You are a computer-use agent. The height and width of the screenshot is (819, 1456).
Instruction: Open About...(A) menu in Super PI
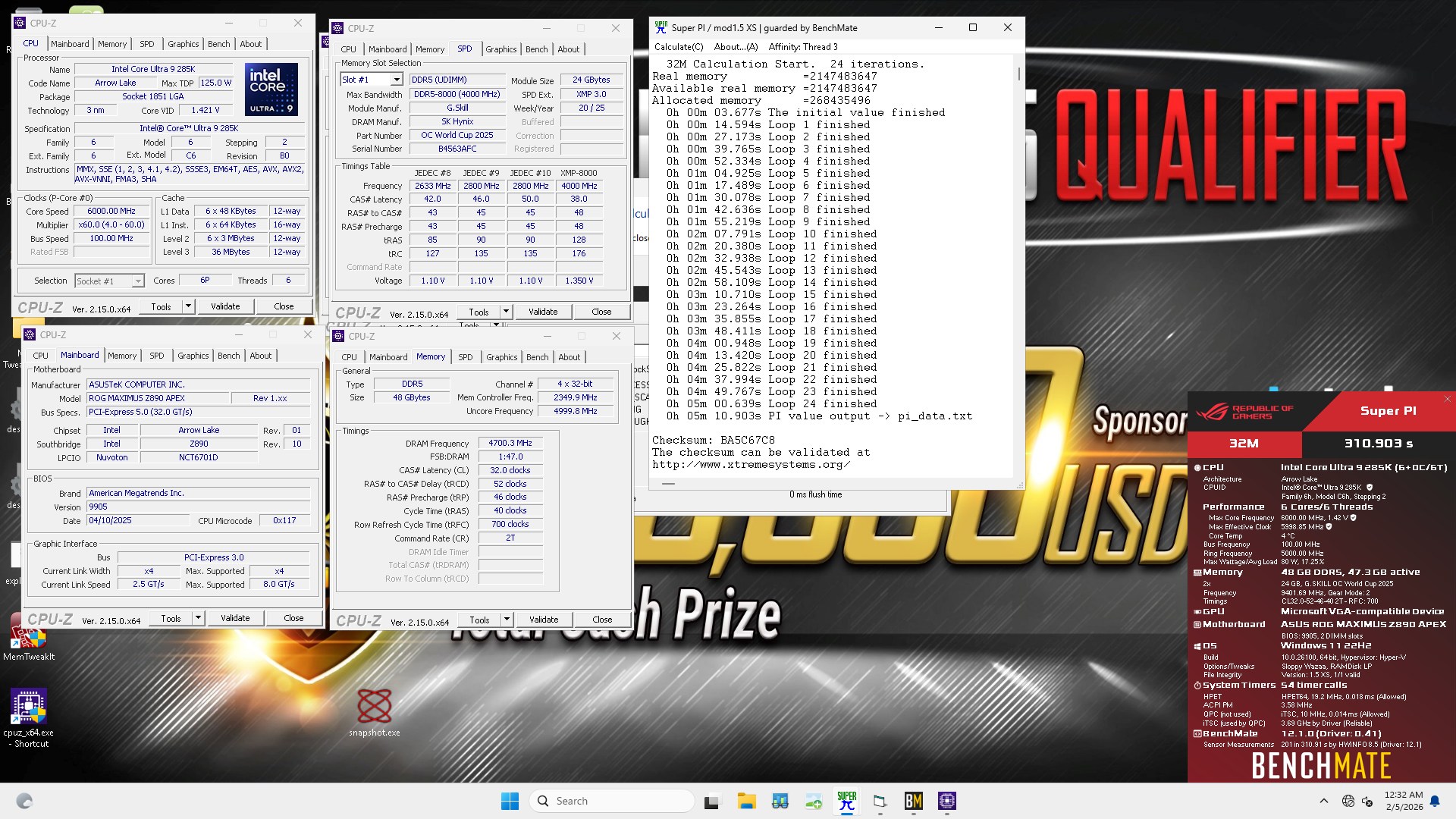(736, 47)
